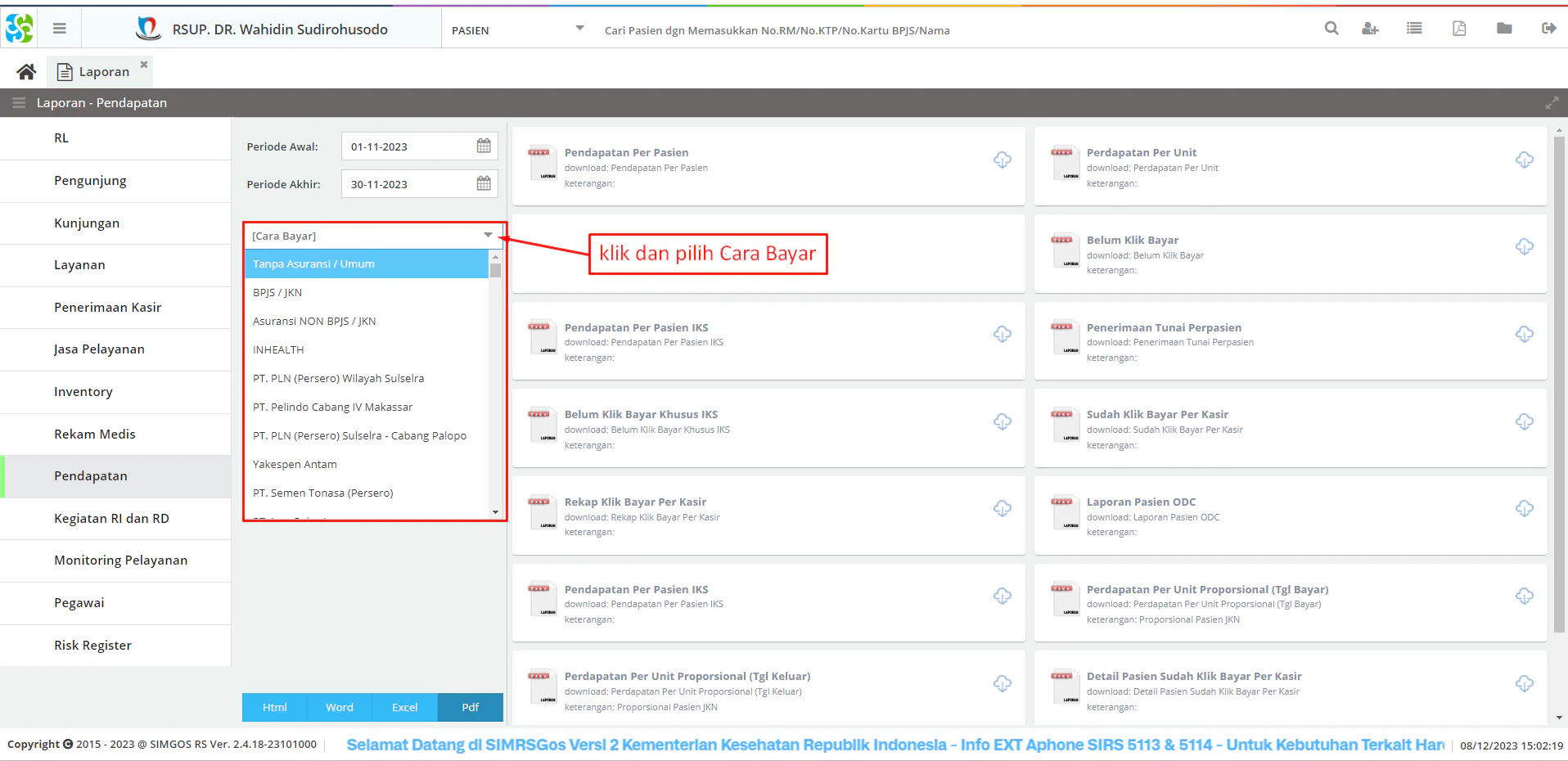Viewport: 1568px width, 761px height.
Task: Pick Yakespen Antam from the list
Action: (366, 465)
